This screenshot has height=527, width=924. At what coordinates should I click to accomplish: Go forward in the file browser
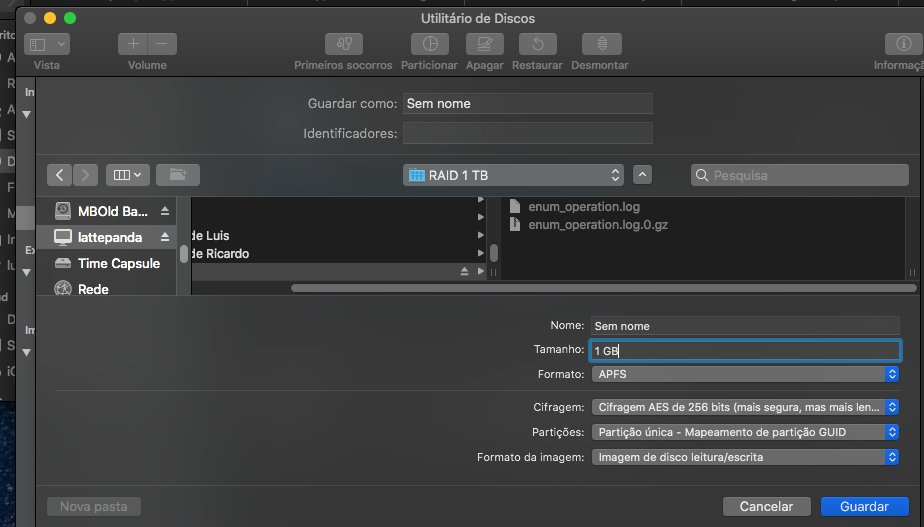pos(85,175)
